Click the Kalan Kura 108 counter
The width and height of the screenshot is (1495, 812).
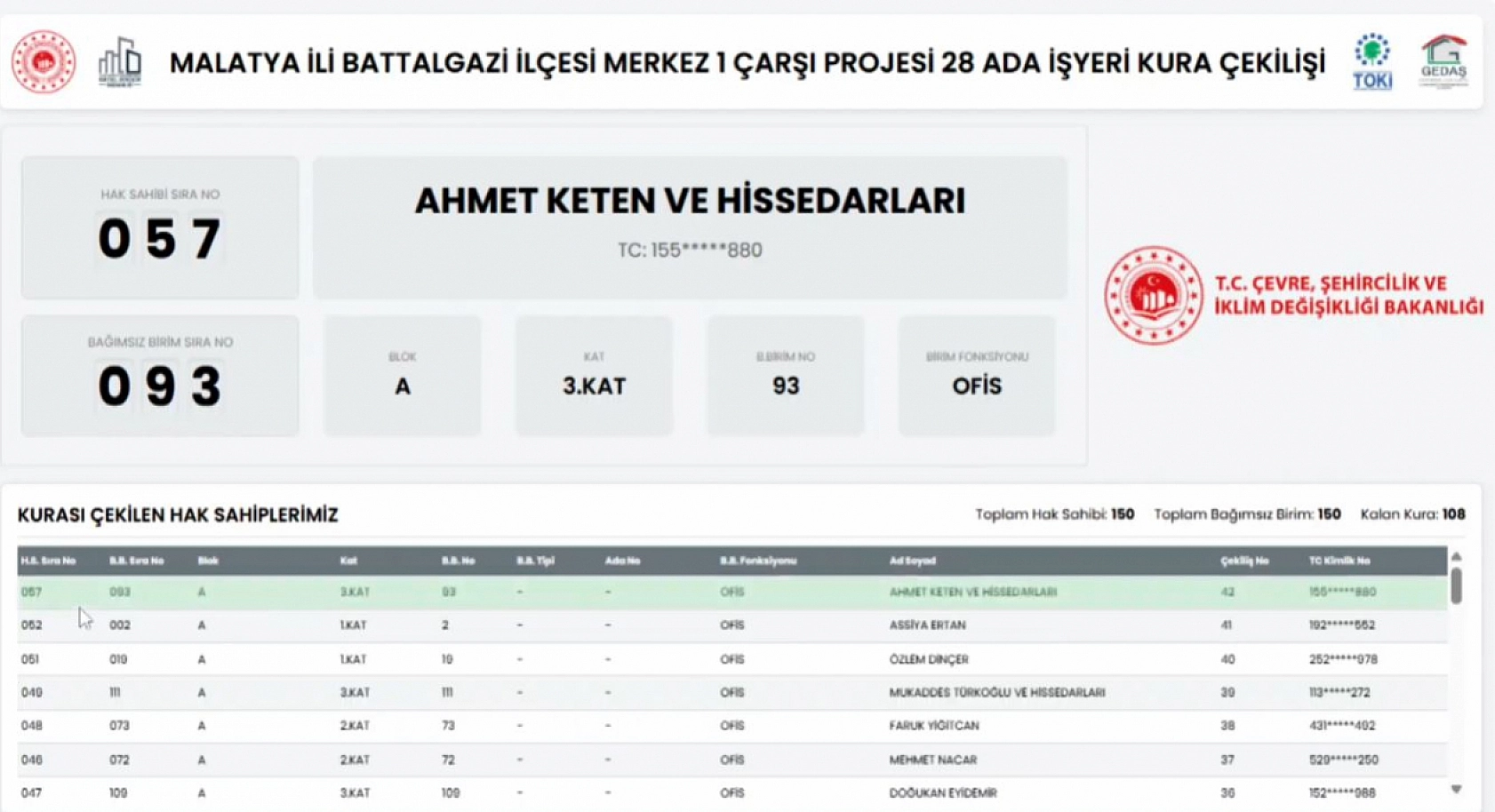pos(1415,513)
